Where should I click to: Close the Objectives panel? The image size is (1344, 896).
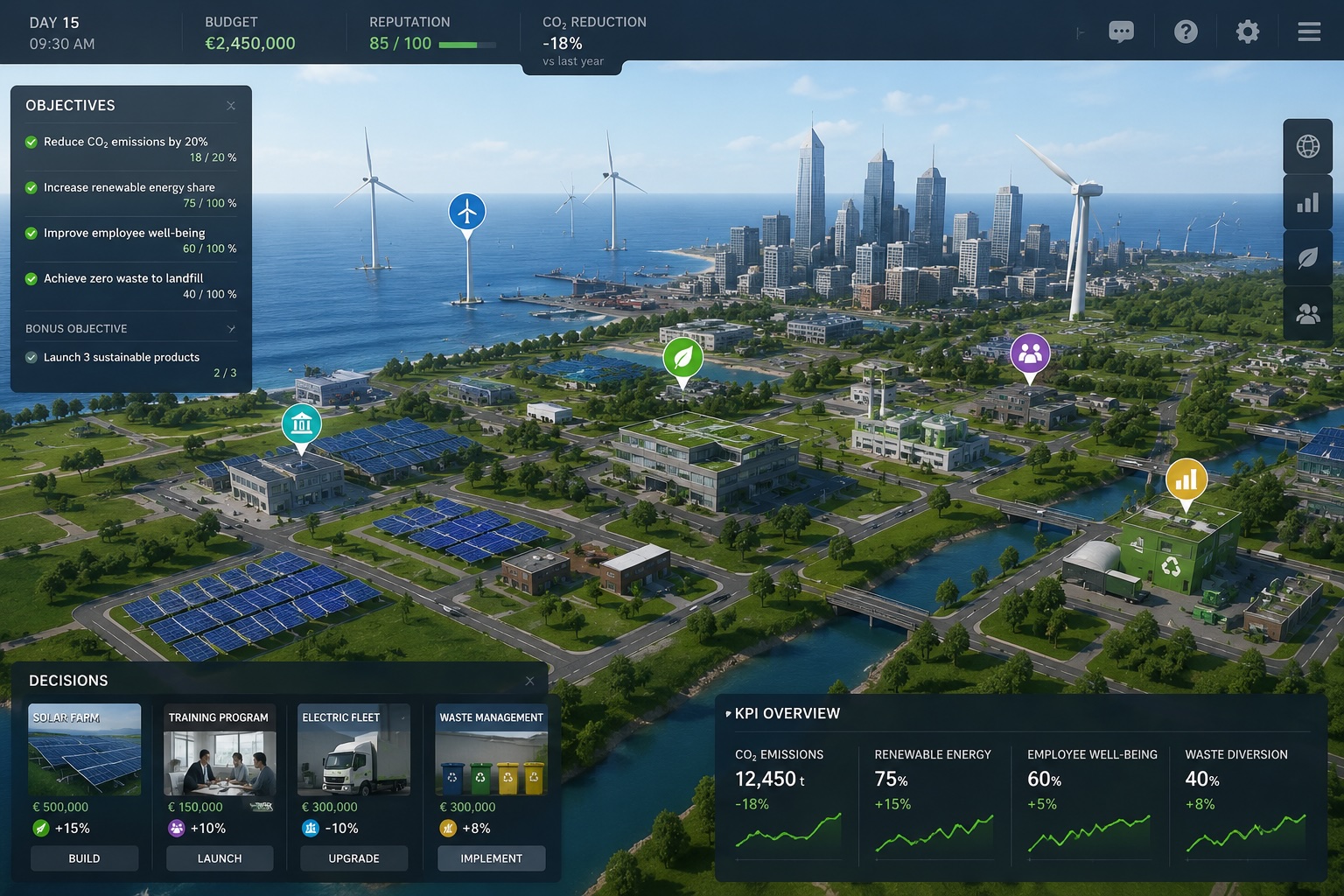tap(231, 106)
